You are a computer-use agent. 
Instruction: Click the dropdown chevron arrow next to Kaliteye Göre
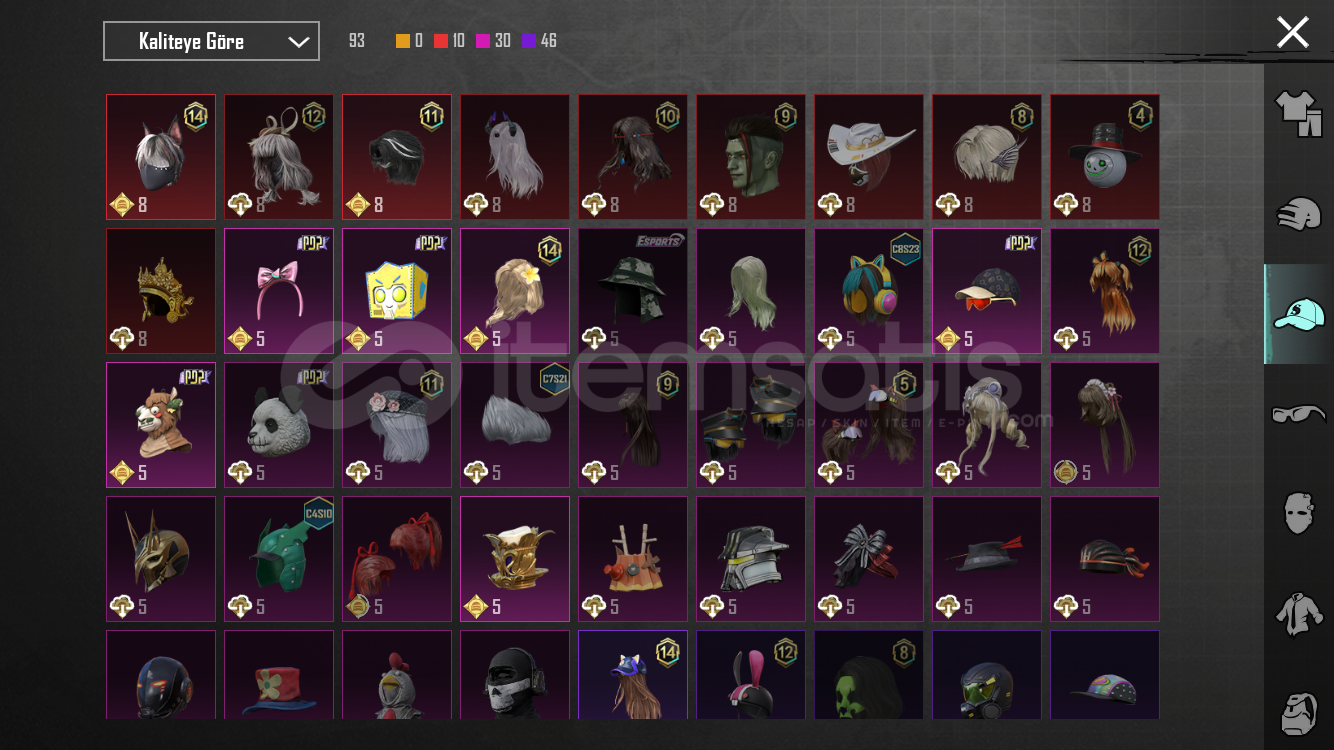(x=298, y=42)
